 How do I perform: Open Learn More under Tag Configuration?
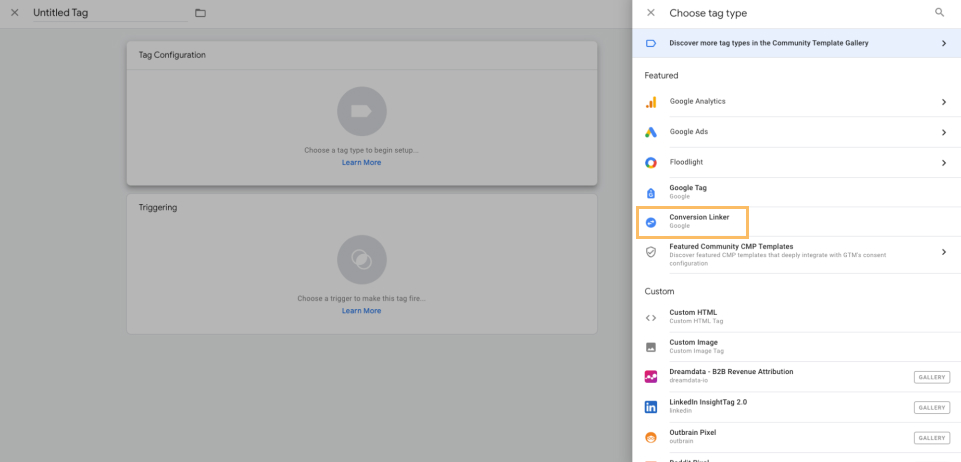362,162
